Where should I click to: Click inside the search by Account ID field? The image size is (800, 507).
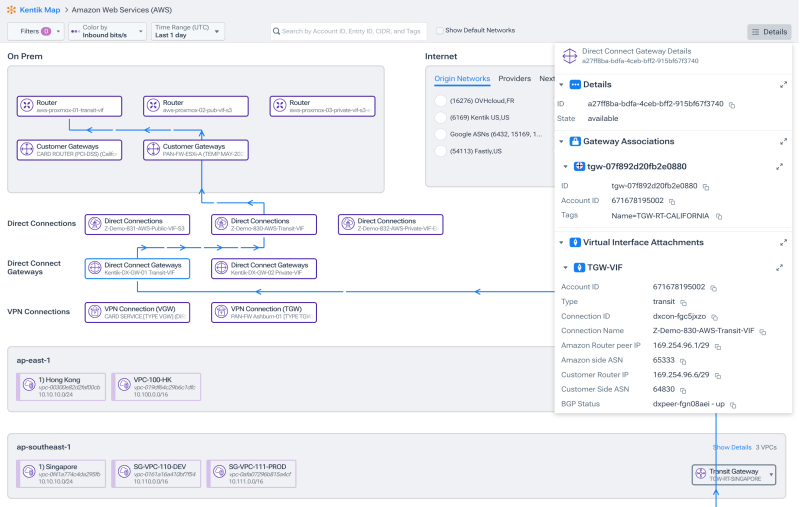point(349,31)
